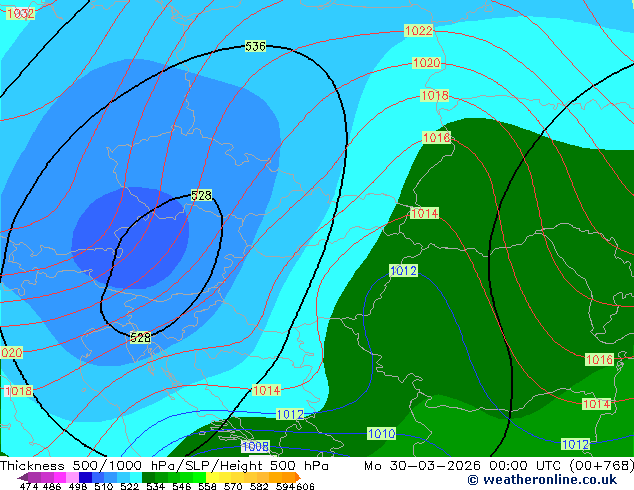Click the red 1016 label below 1018
Screen dimensions: 634x490
pyautogui.click(x=436, y=137)
